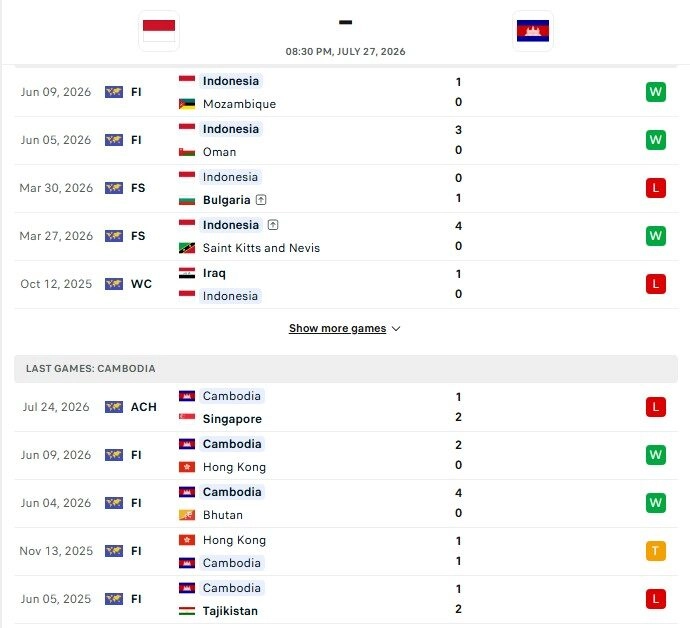This screenshot has width=690, height=628.
Task: Click the Indonesia flag in the match header
Action: tap(159, 31)
